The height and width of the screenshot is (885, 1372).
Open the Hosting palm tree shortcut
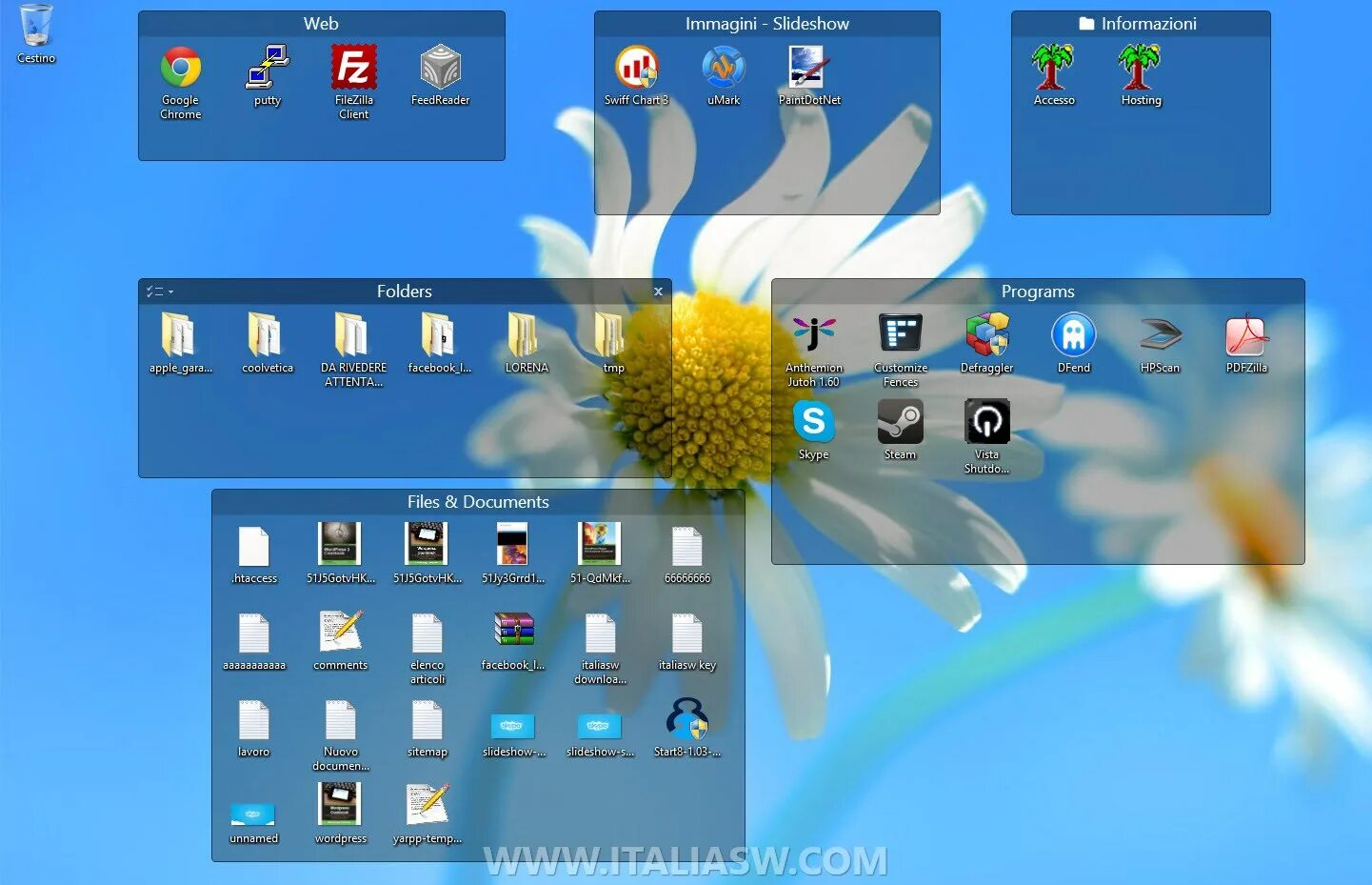pos(1141,75)
